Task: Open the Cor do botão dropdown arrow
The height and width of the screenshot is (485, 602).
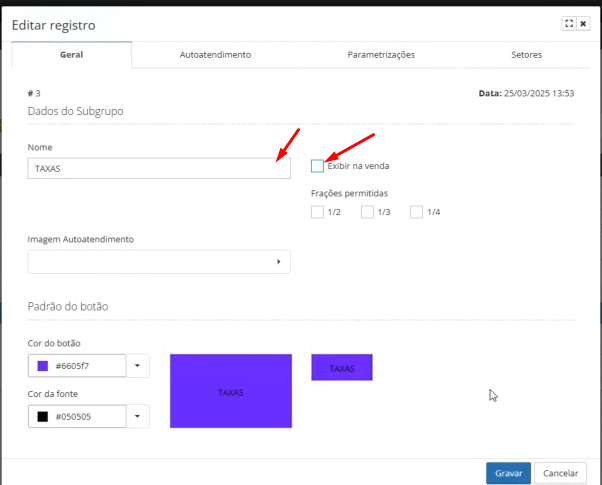Action: (138, 366)
